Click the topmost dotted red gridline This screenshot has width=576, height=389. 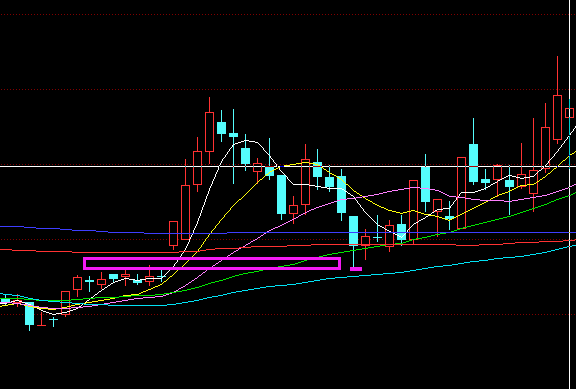[x=288, y=15]
